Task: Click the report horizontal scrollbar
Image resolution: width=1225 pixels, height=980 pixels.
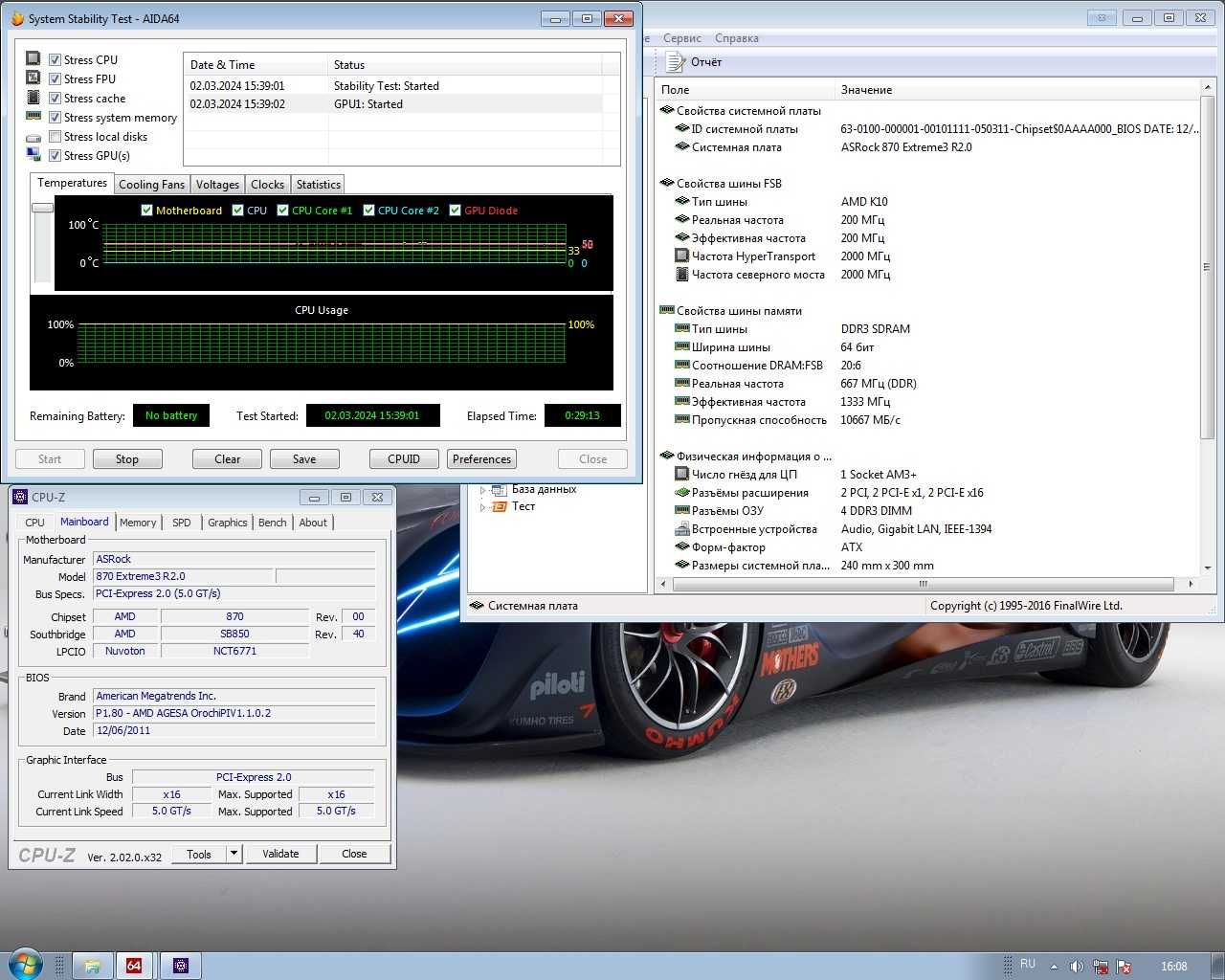Action: (x=923, y=584)
